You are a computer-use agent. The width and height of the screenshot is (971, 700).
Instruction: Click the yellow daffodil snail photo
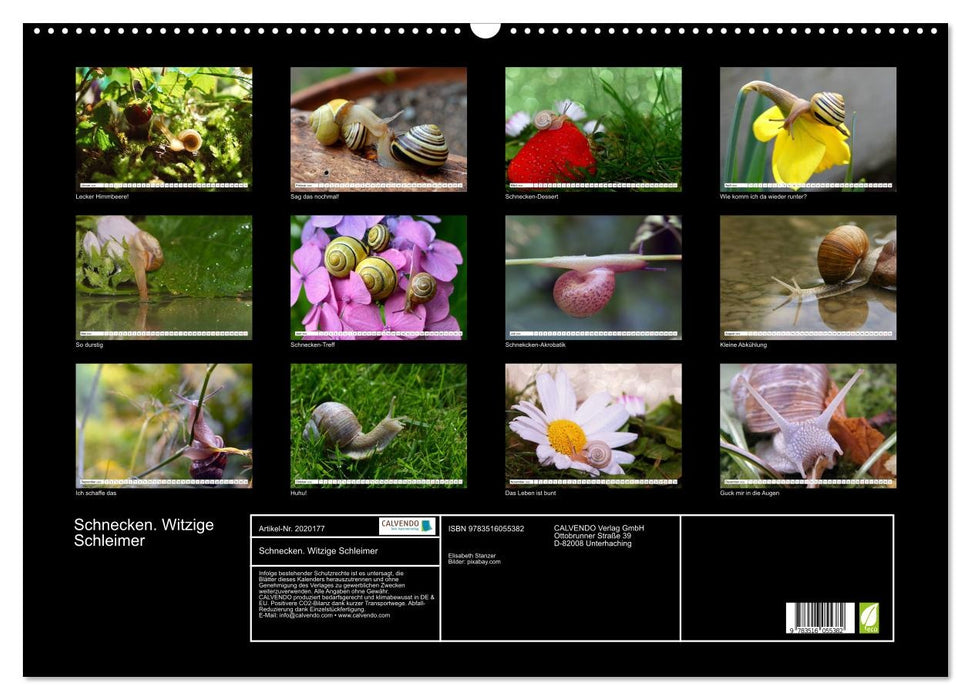pos(808,128)
